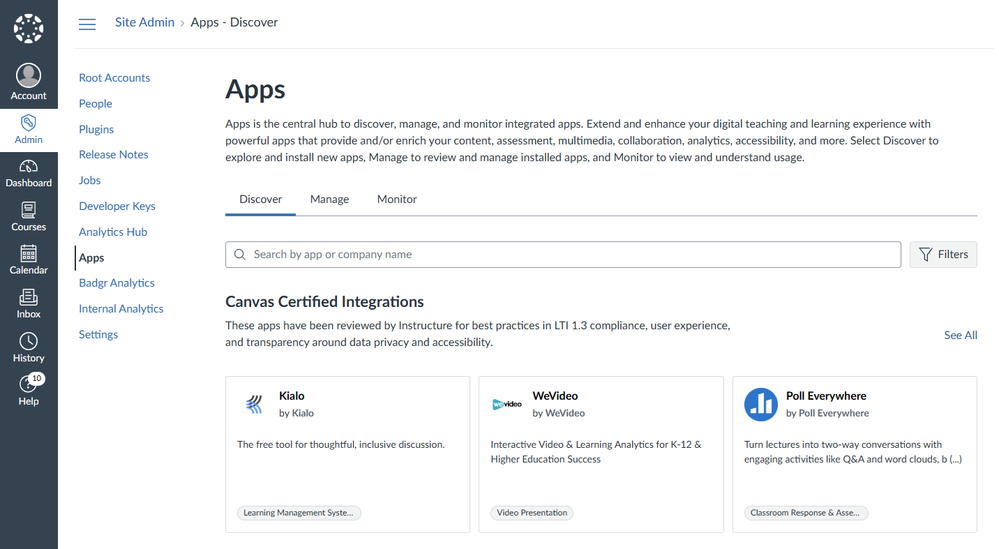The height and width of the screenshot is (549, 999).
Task: Click the Canvas logo in the sidebar
Action: [x=28, y=28]
